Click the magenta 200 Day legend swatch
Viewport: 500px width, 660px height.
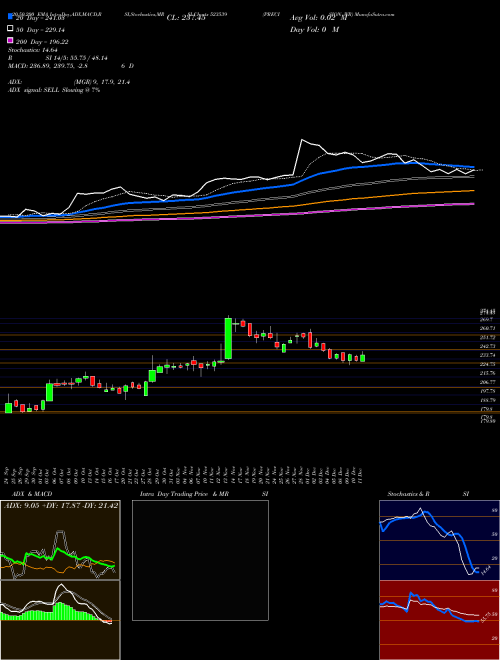(x=10, y=41)
